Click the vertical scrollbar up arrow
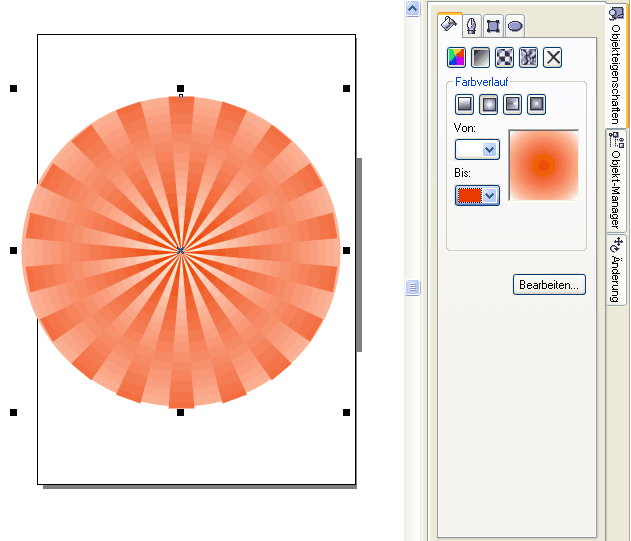This screenshot has width=631, height=541. [x=411, y=9]
